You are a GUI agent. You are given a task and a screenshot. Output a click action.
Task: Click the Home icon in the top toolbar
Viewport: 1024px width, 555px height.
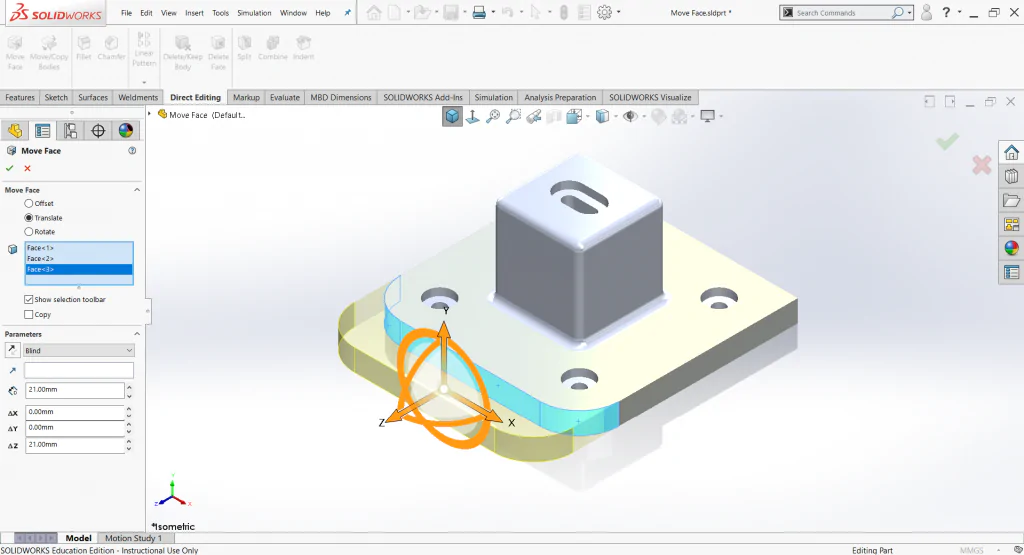click(374, 12)
